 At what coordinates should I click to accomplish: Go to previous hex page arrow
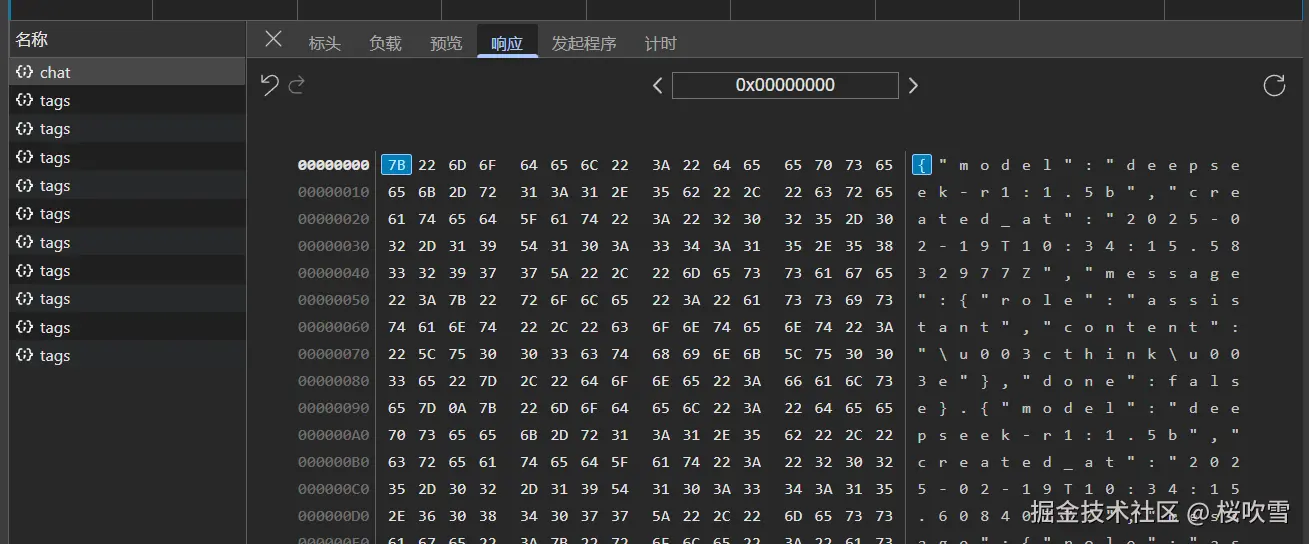[657, 86]
